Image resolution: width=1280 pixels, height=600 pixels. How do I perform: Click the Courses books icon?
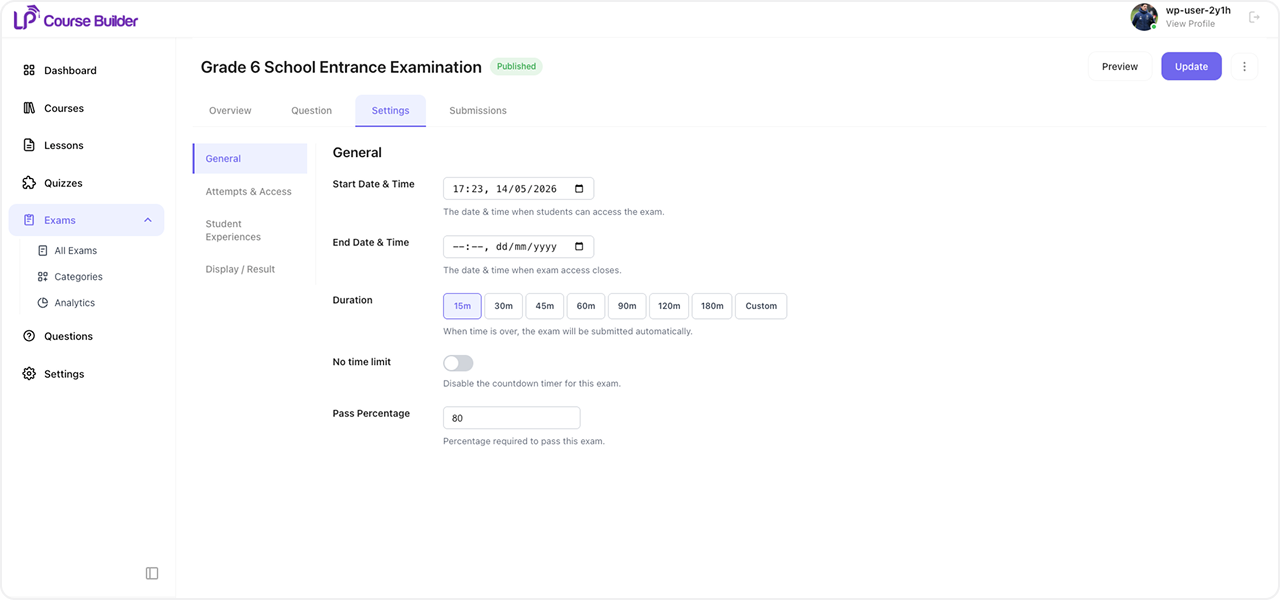pyautogui.click(x=29, y=108)
